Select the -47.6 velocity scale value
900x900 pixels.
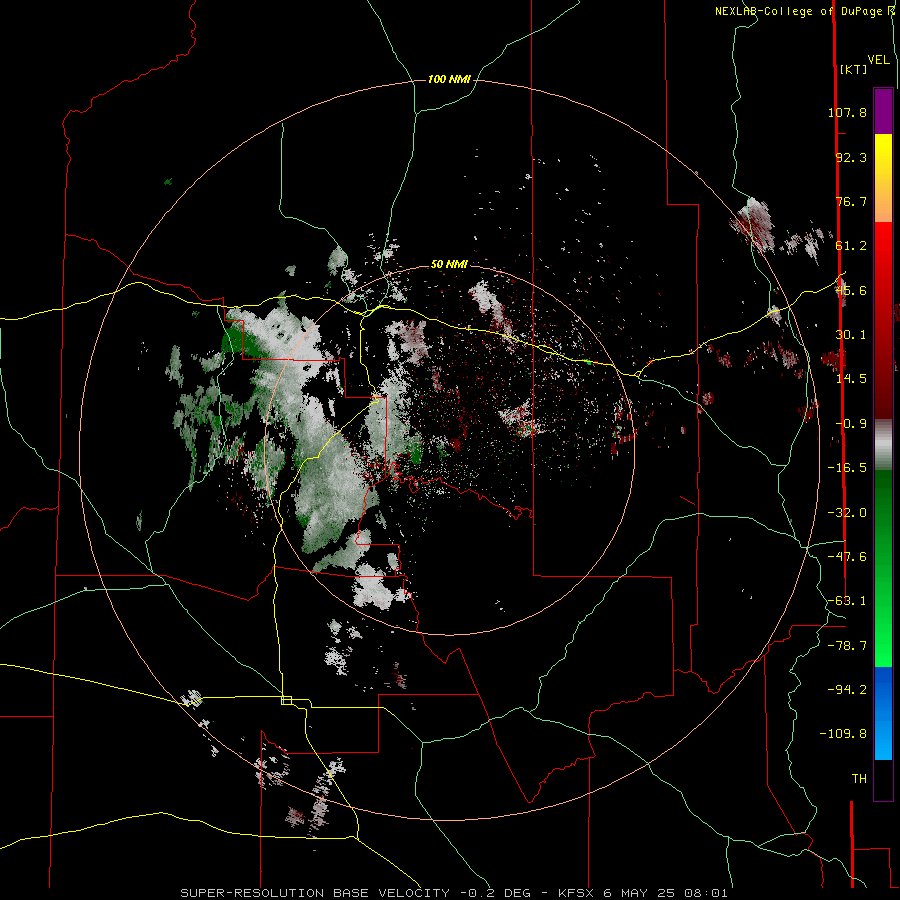(x=847, y=557)
